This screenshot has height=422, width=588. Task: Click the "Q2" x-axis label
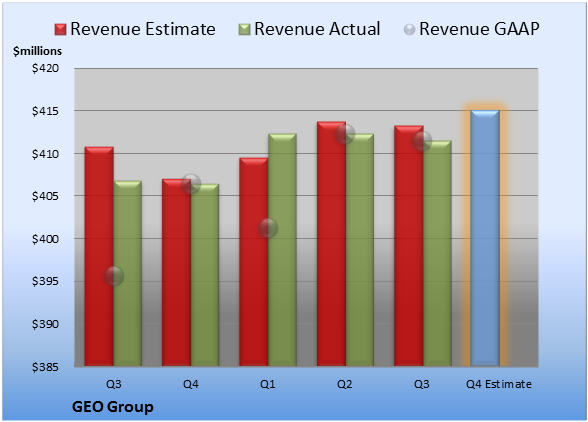coord(345,384)
